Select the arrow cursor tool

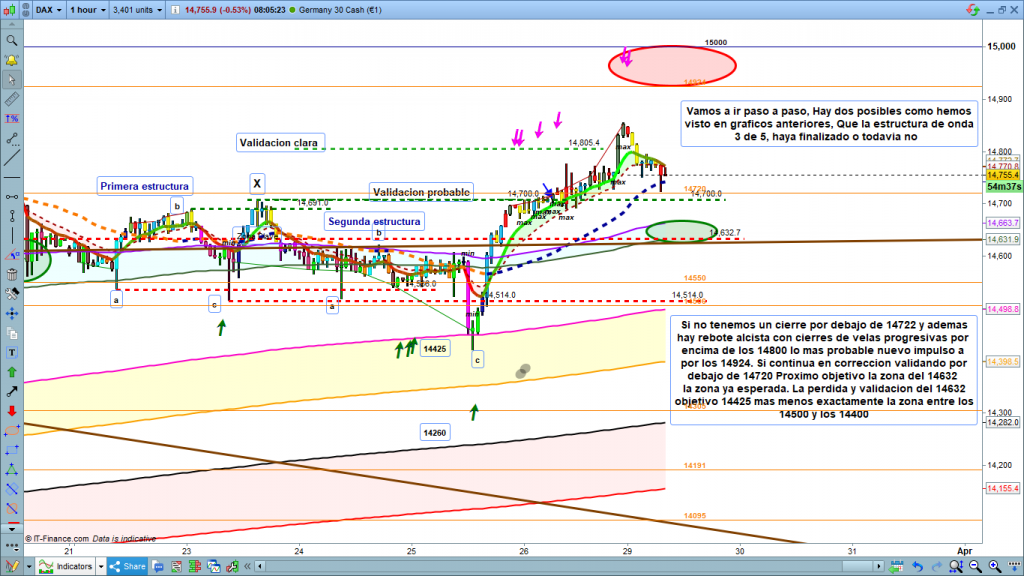coord(11,80)
